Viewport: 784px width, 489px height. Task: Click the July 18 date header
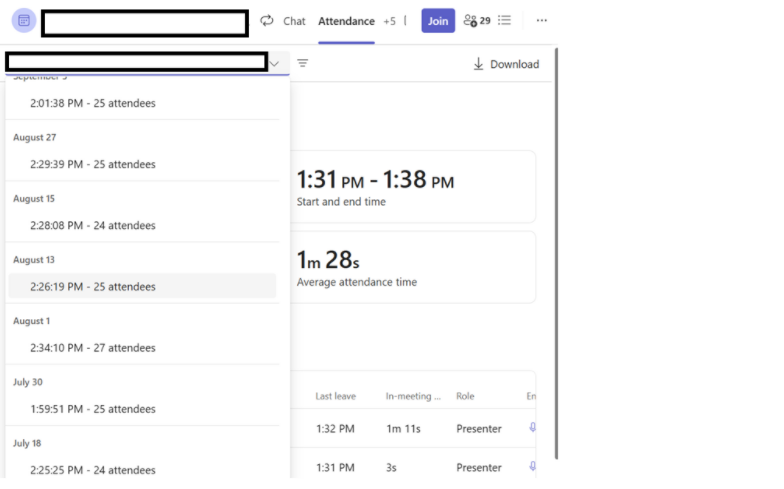(x=27, y=443)
